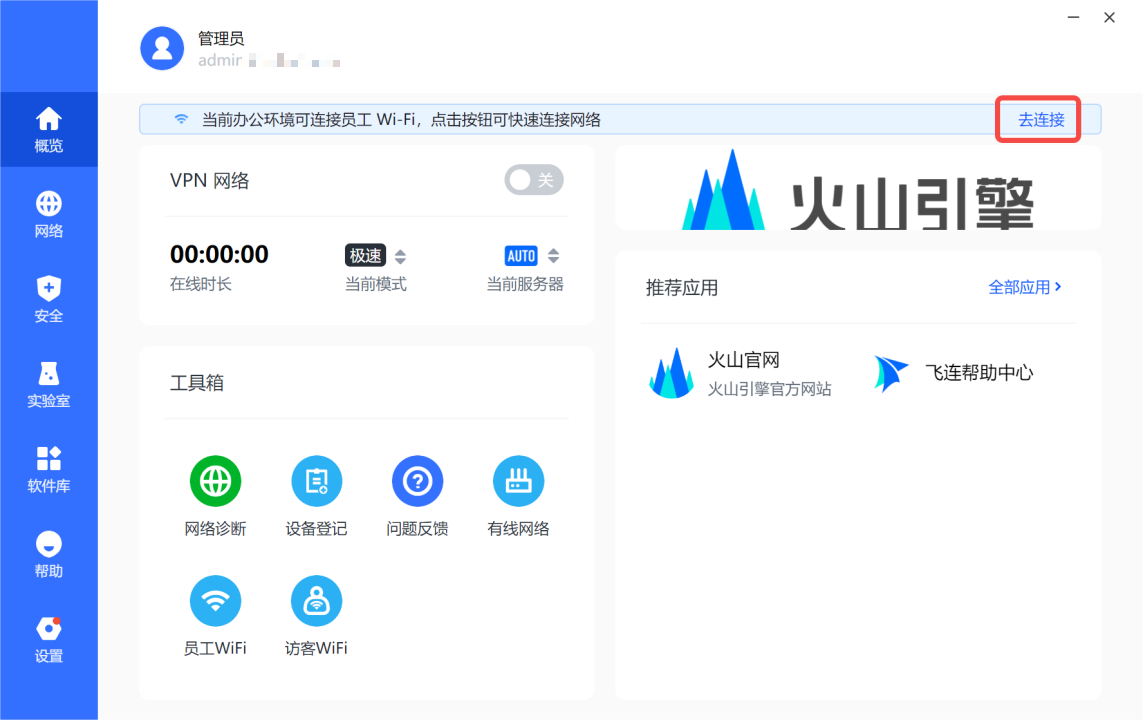Viewport: 1143px width, 720px height.
Task: Click the Wi-Fi icon in the notice banner
Action: (181, 120)
